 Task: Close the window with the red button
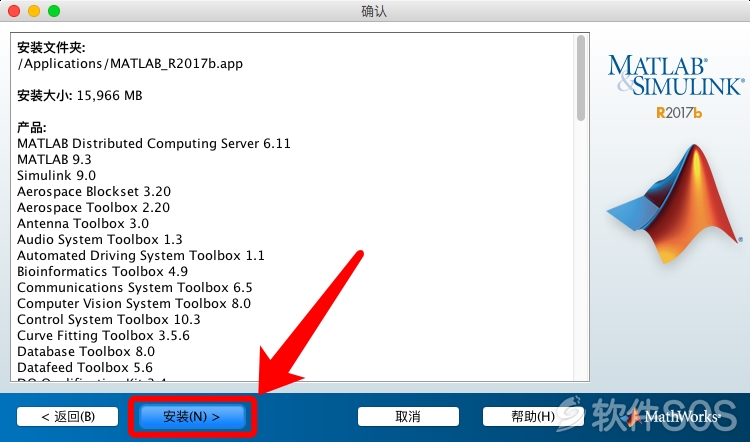[14, 11]
